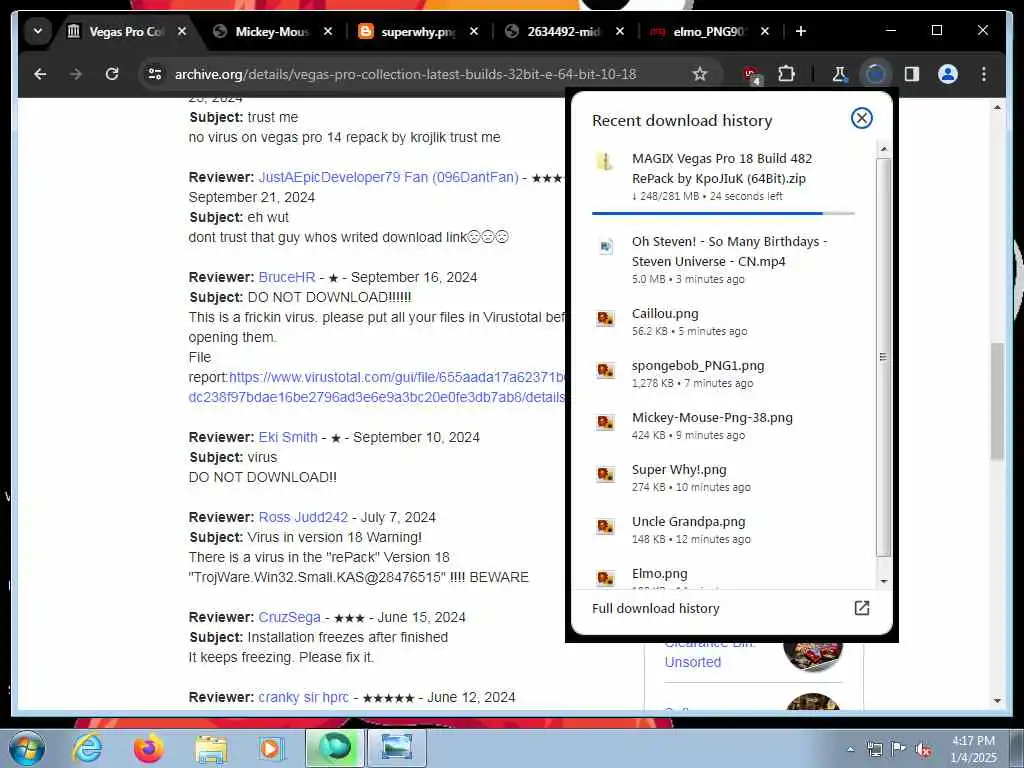1024x768 pixels.
Task: Click the page's vertical scrollbar thumb
Action: point(997,401)
